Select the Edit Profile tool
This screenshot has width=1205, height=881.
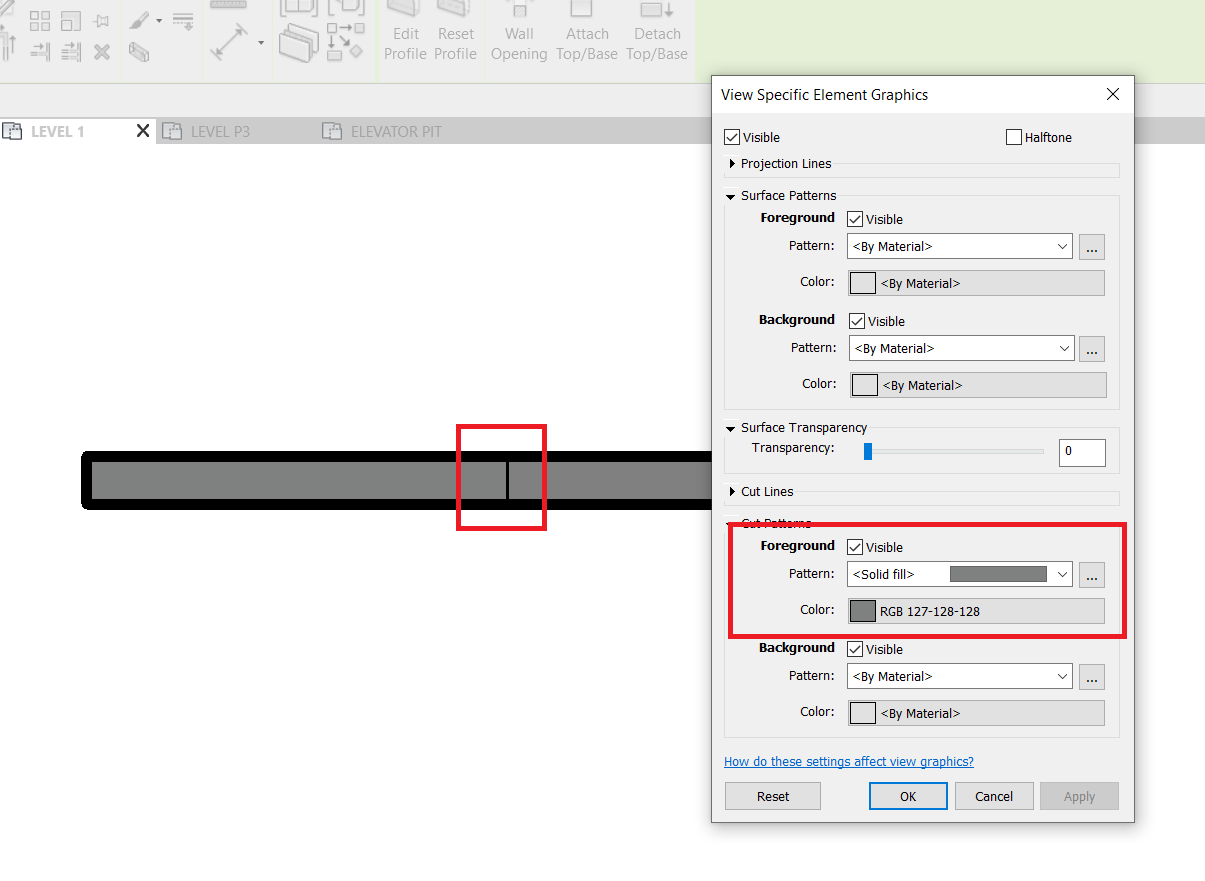405,33
